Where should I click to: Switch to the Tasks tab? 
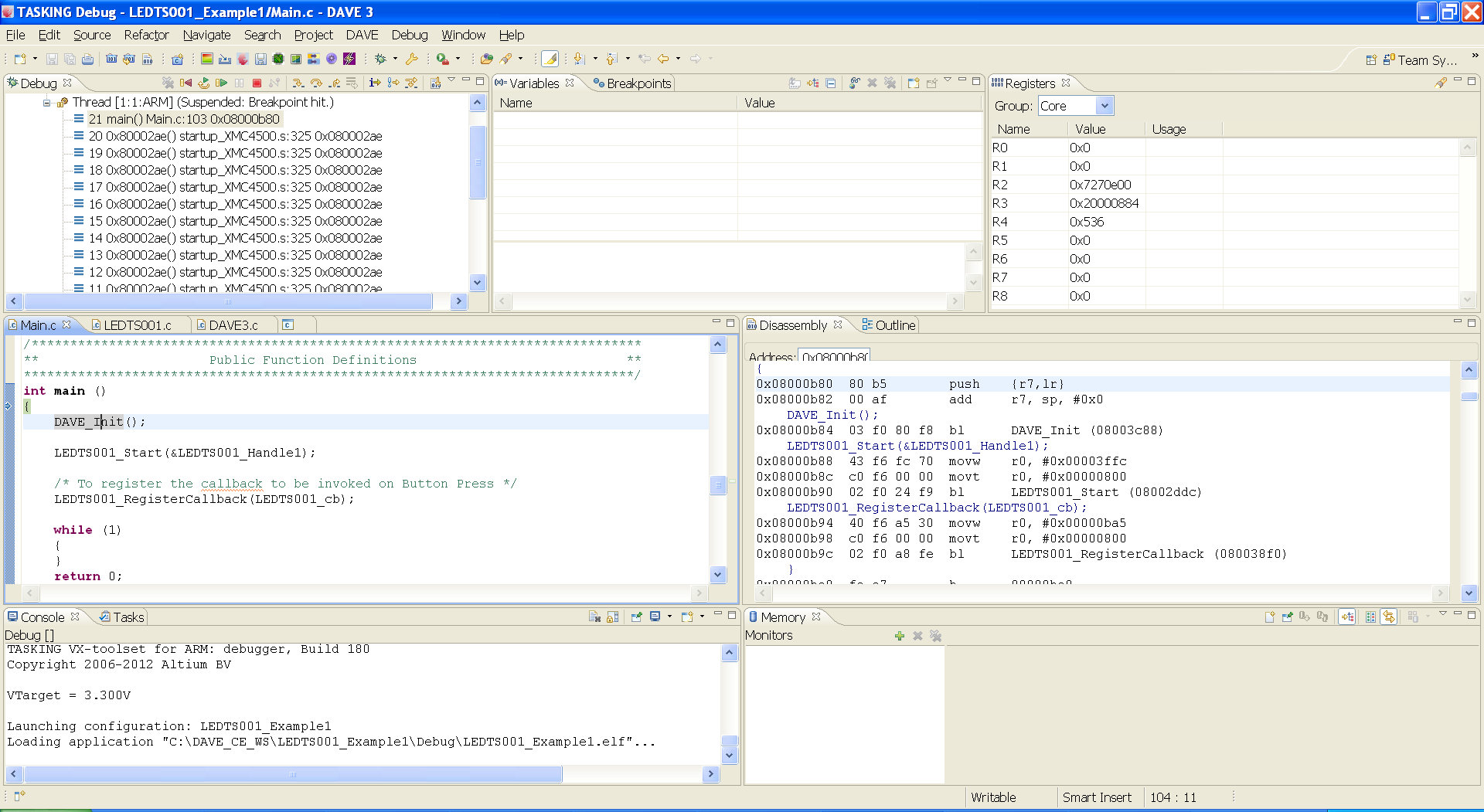pos(122,617)
